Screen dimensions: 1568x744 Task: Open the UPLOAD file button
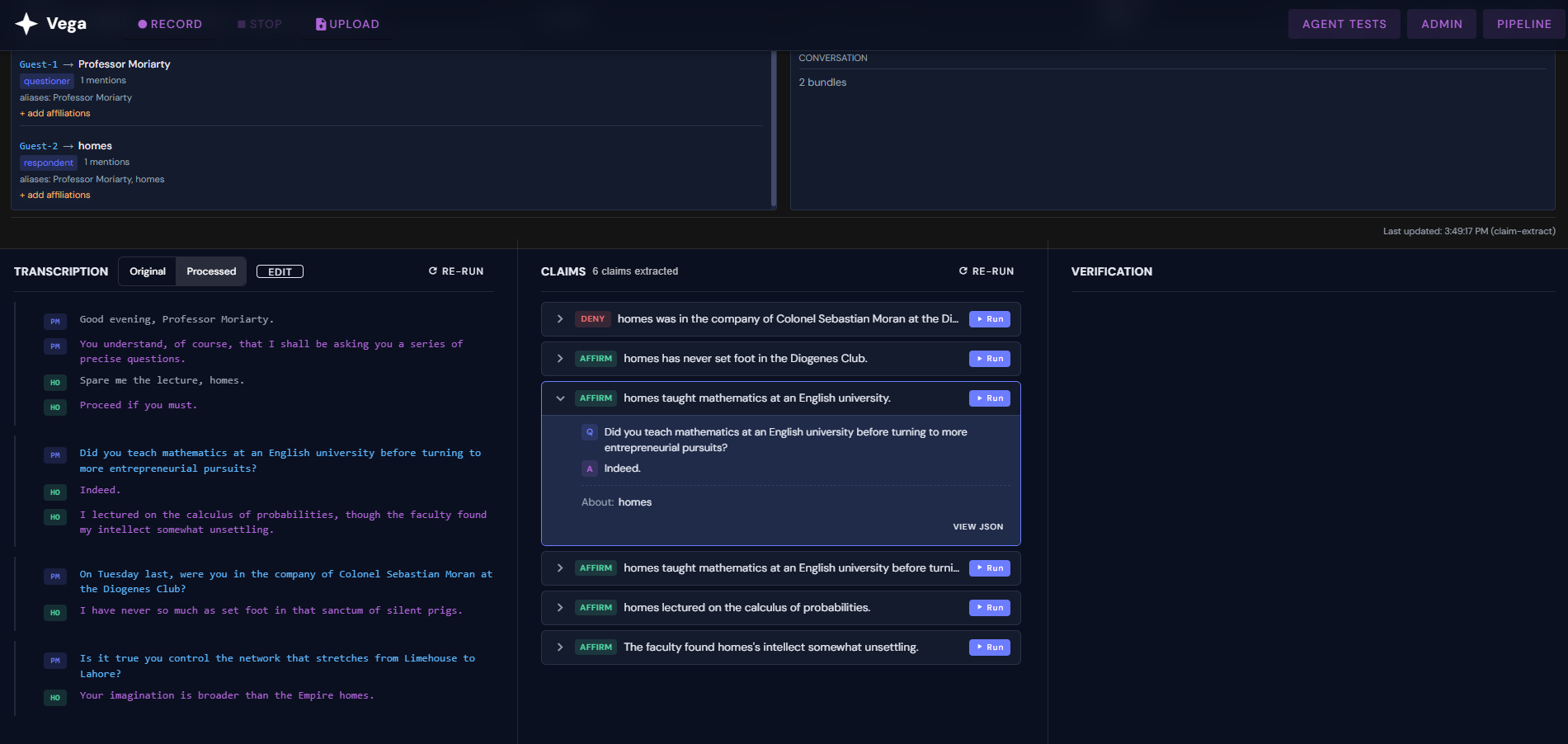coord(347,24)
